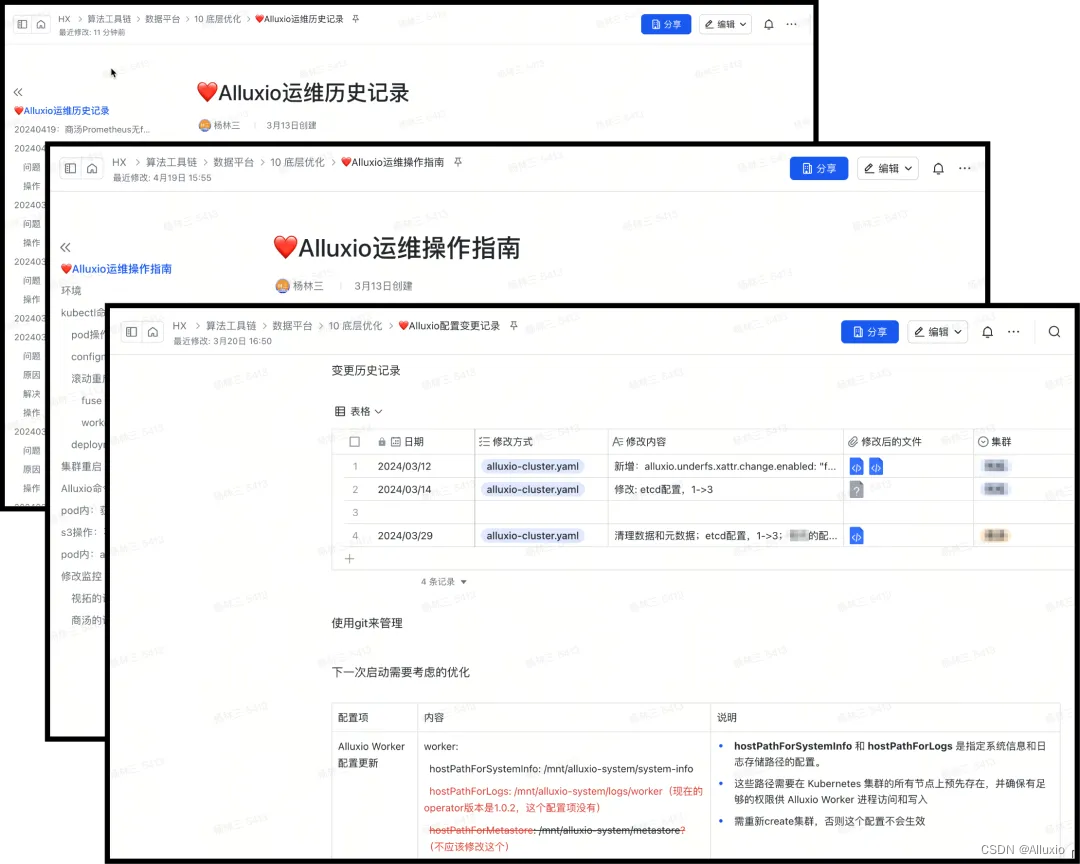Click the home icon in the 历史记录 window

point(41,24)
